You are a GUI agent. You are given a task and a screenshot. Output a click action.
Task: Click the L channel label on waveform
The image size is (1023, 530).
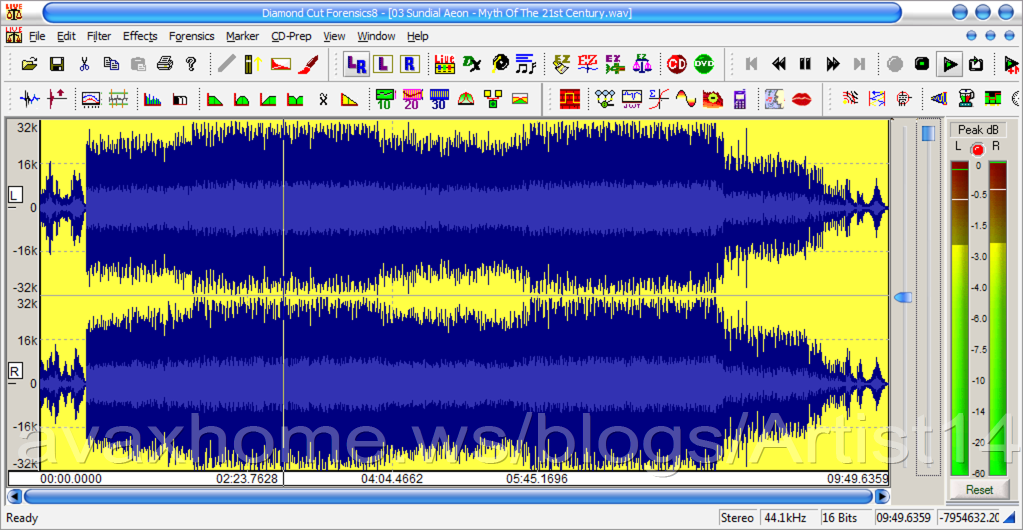(x=15, y=194)
